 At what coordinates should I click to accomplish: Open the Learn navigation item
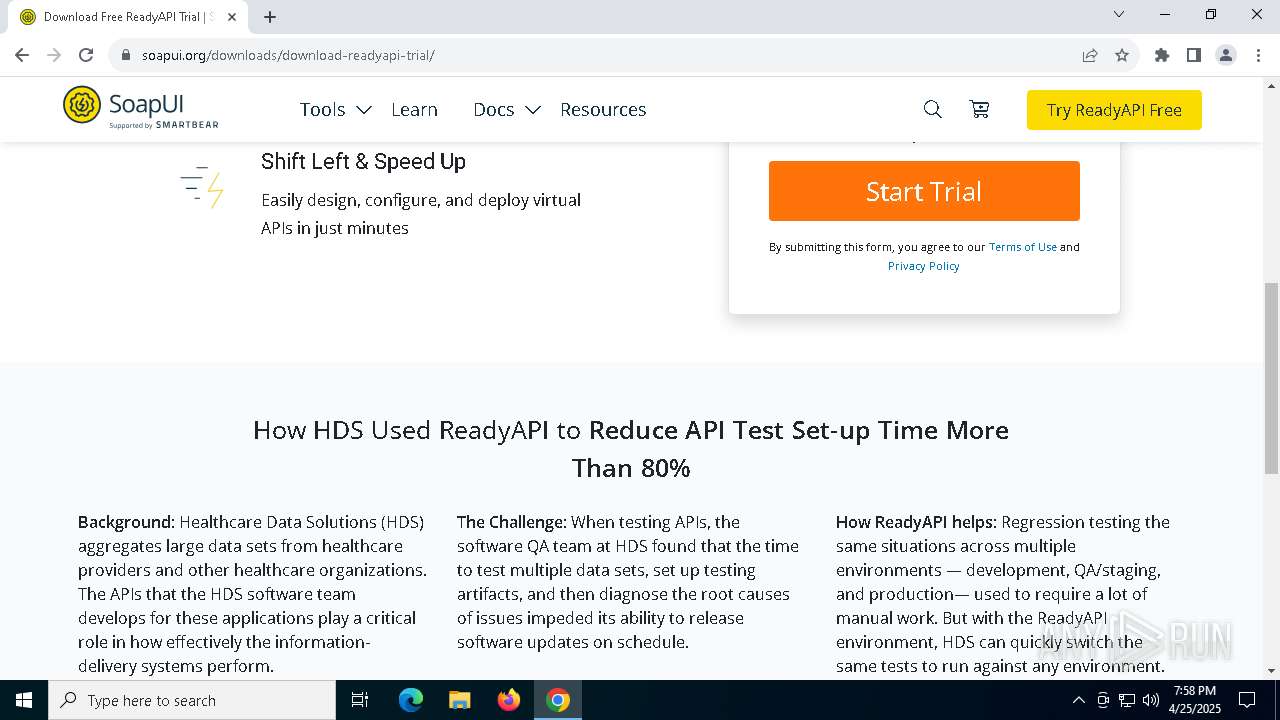click(x=414, y=110)
